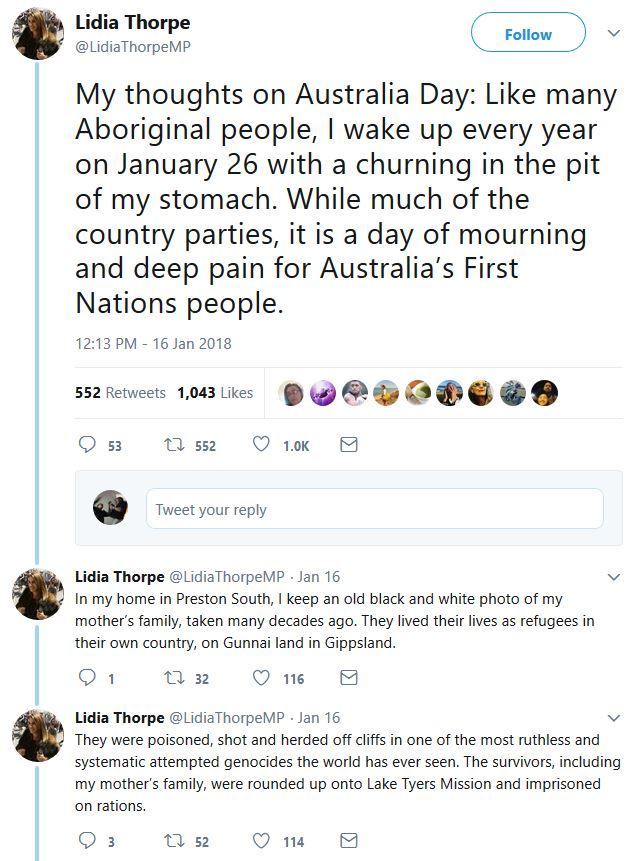Click the Tweet your reply field

[x=374, y=509]
